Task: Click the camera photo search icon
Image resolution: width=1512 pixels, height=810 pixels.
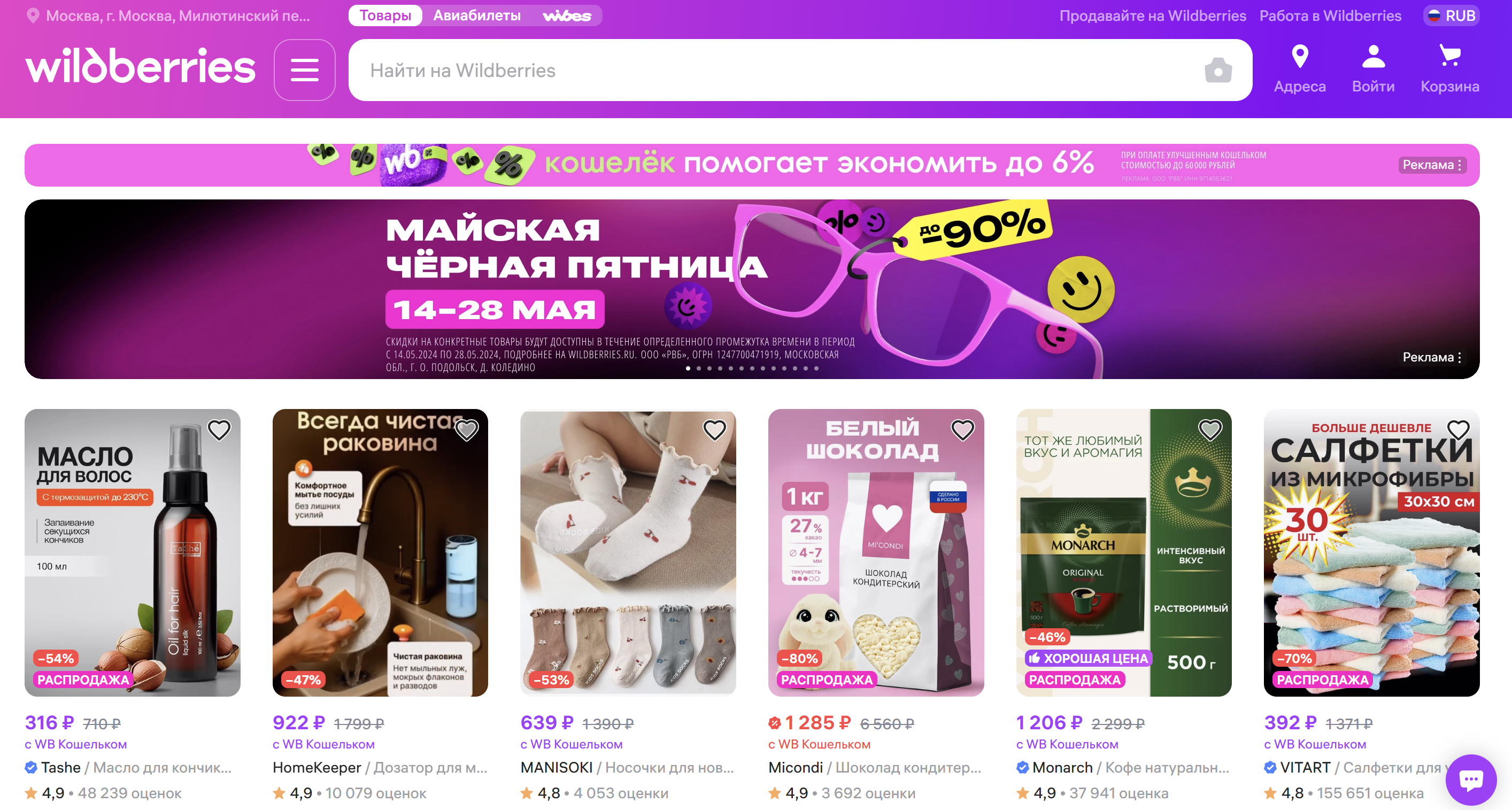Action: 1218,71
